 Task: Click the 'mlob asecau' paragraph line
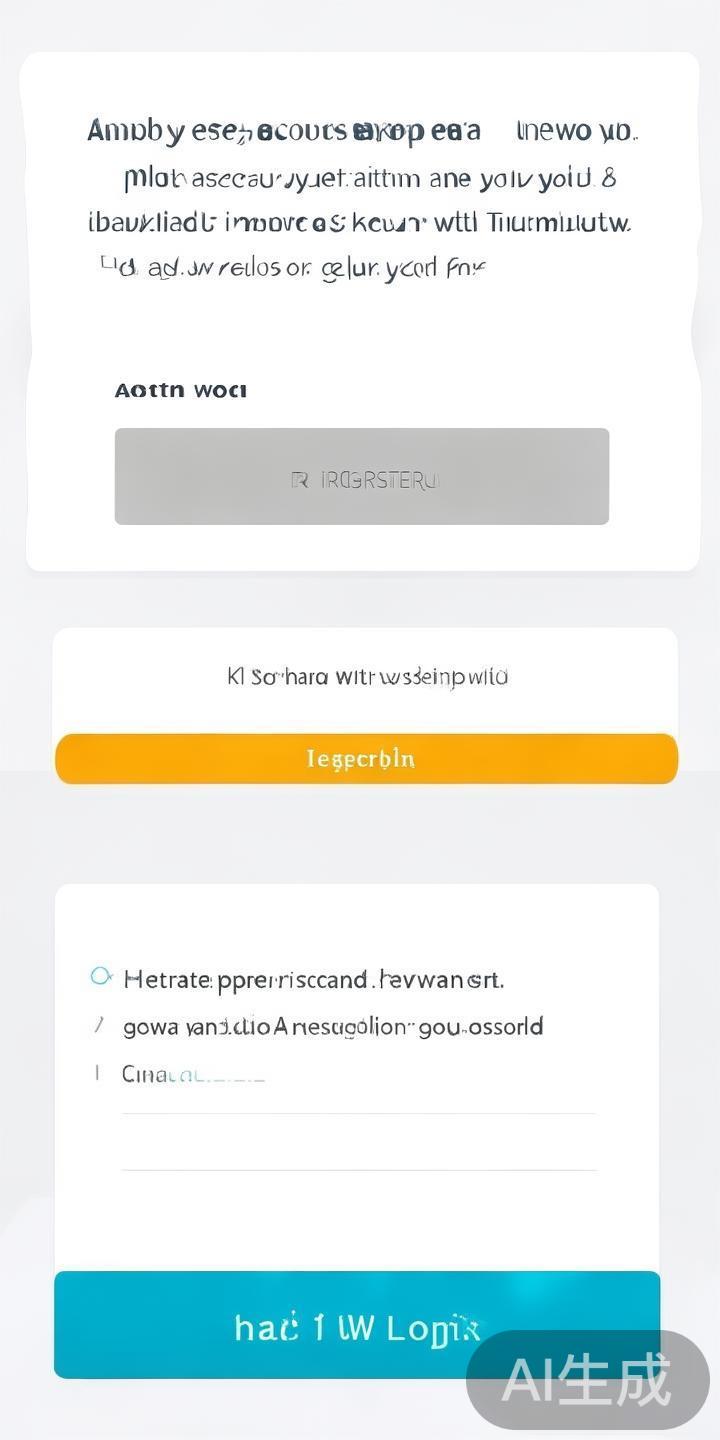coord(369,179)
